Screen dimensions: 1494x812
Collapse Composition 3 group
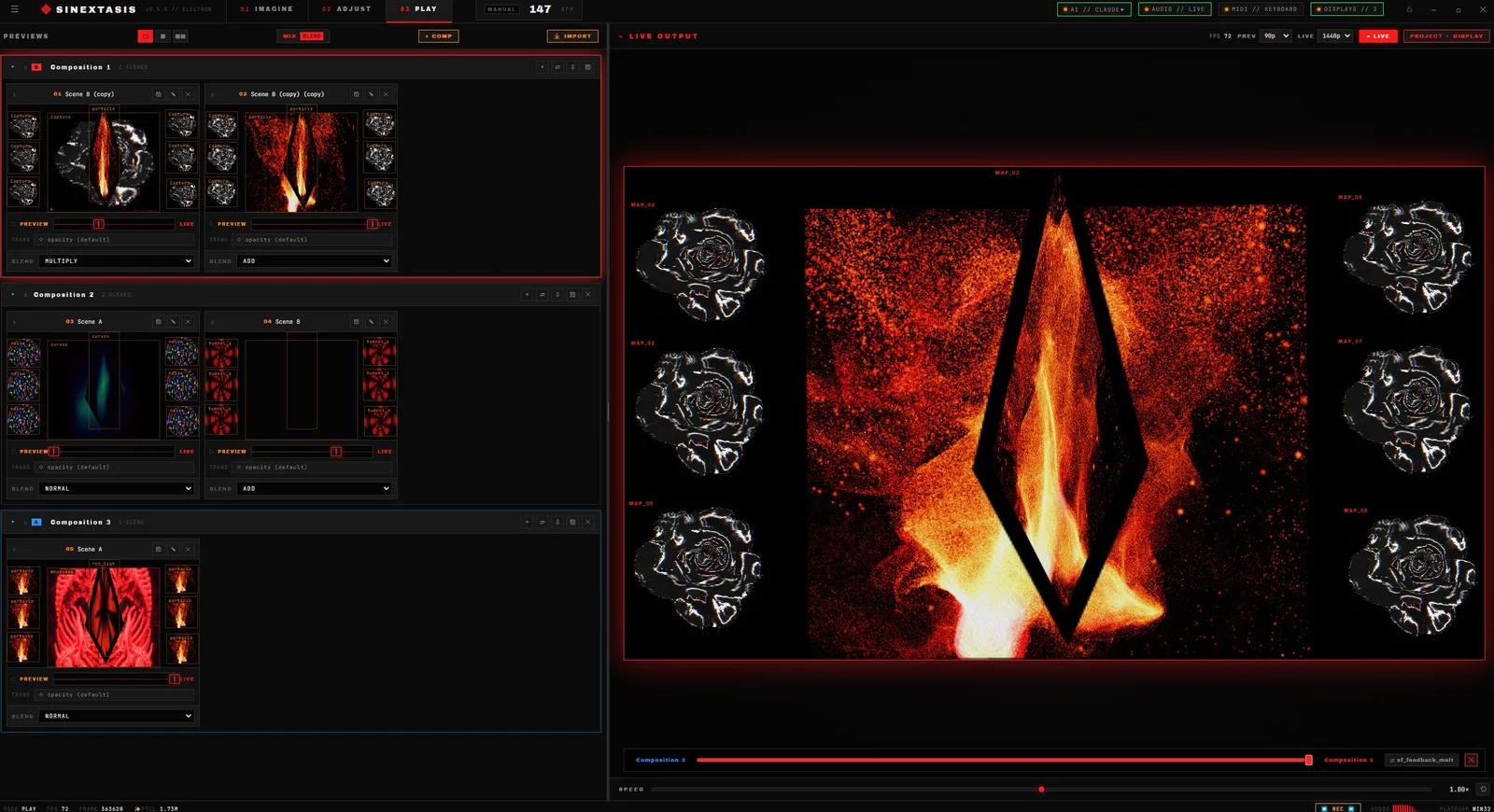(x=13, y=523)
